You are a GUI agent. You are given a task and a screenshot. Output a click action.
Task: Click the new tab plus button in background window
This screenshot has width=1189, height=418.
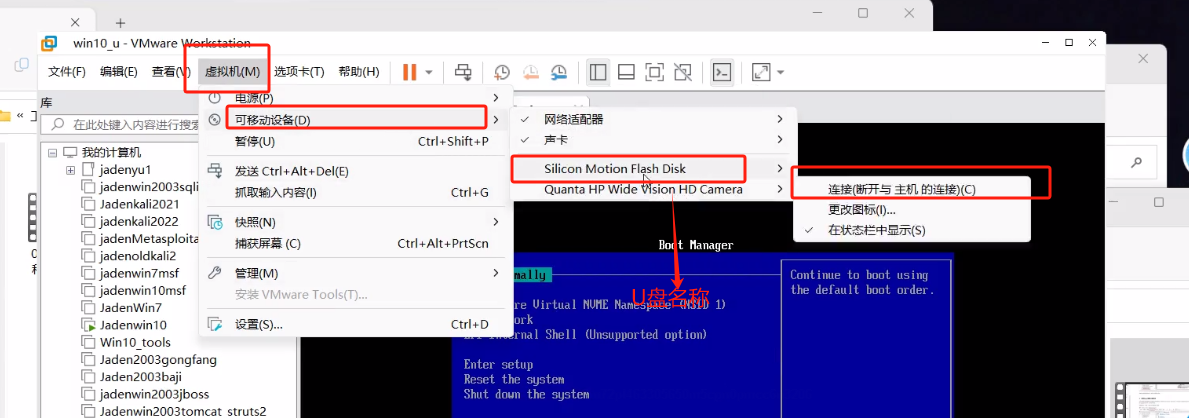[120, 23]
